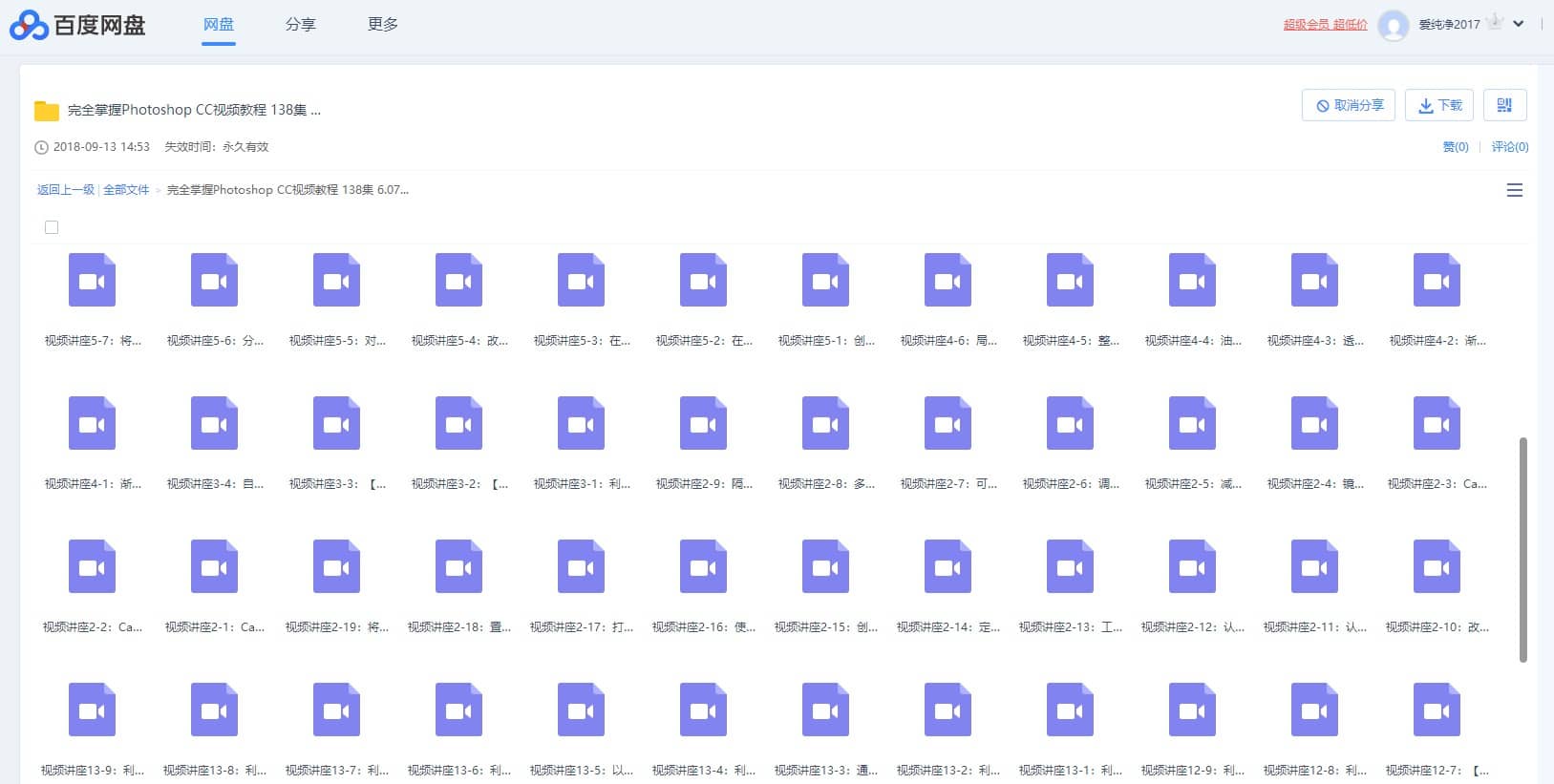Viewport: 1554px width, 784px height.
Task: Open video file 视频讲座5-7
Action: [x=93, y=280]
